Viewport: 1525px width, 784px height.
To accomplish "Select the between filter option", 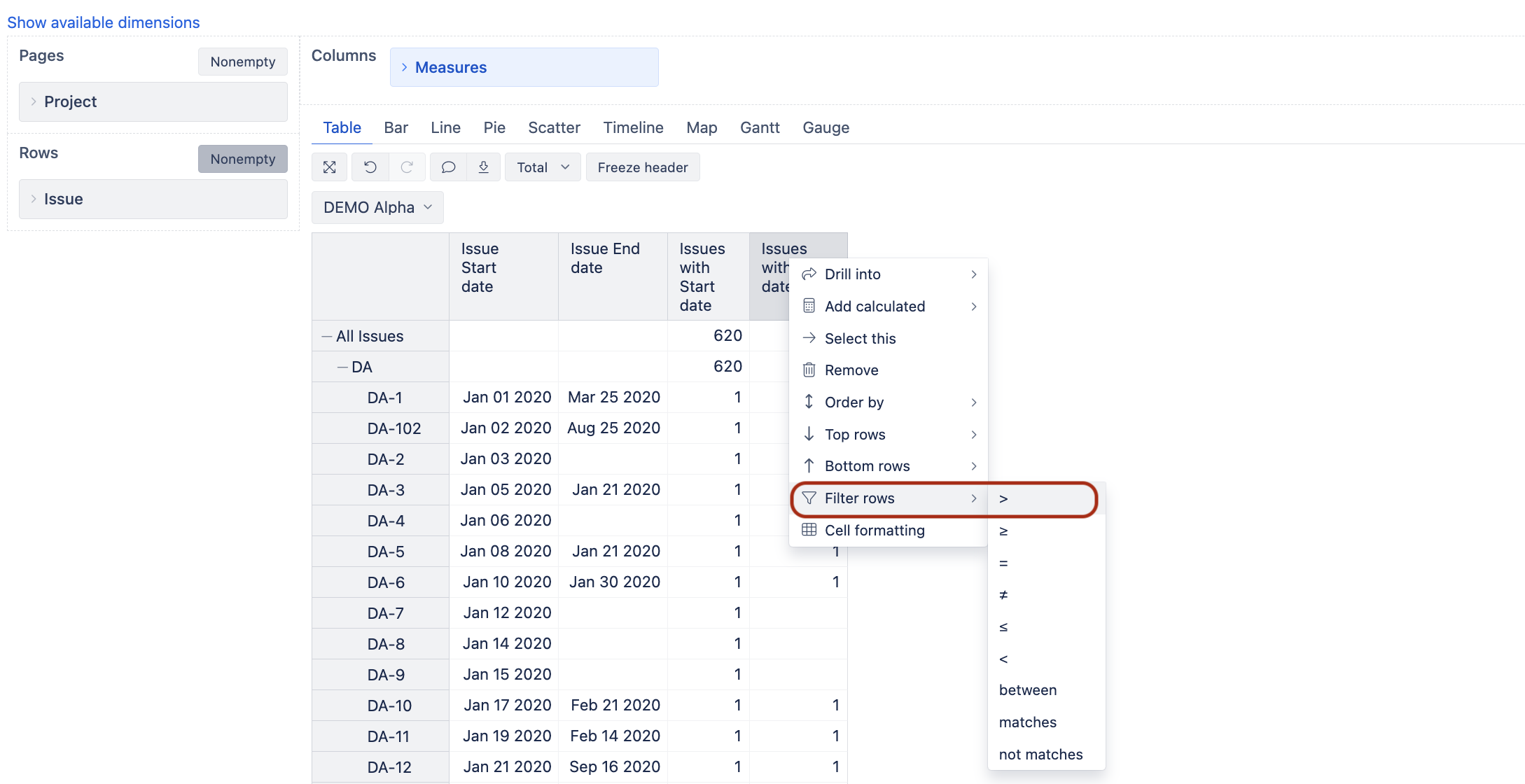I will [1027, 690].
